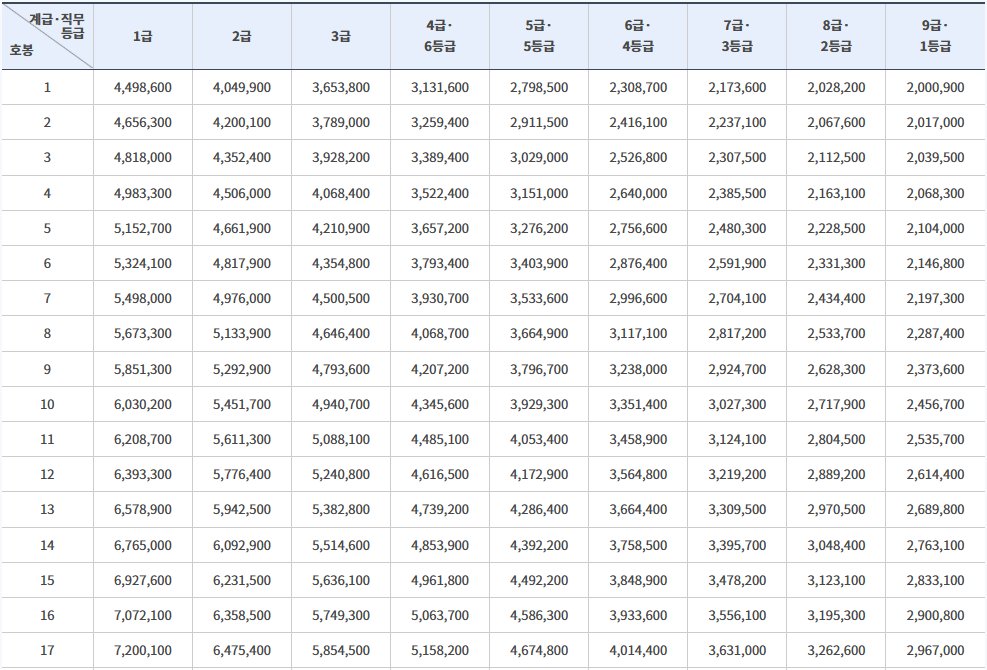The height and width of the screenshot is (670, 987).
Task: Click the value 4,976,000
Action: [x=242, y=298]
